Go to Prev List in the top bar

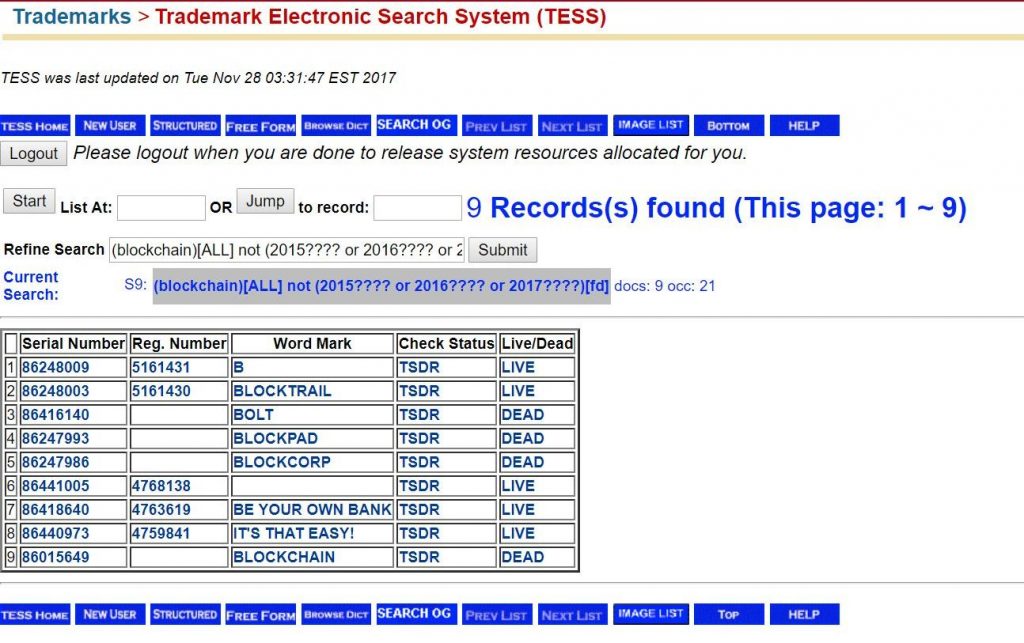496,126
